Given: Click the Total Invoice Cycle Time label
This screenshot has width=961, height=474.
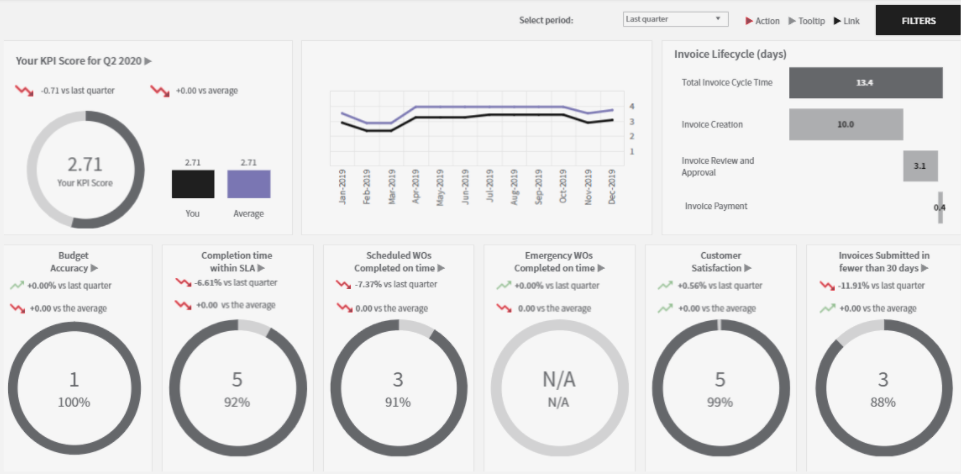Looking at the screenshot, I should 727,82.
